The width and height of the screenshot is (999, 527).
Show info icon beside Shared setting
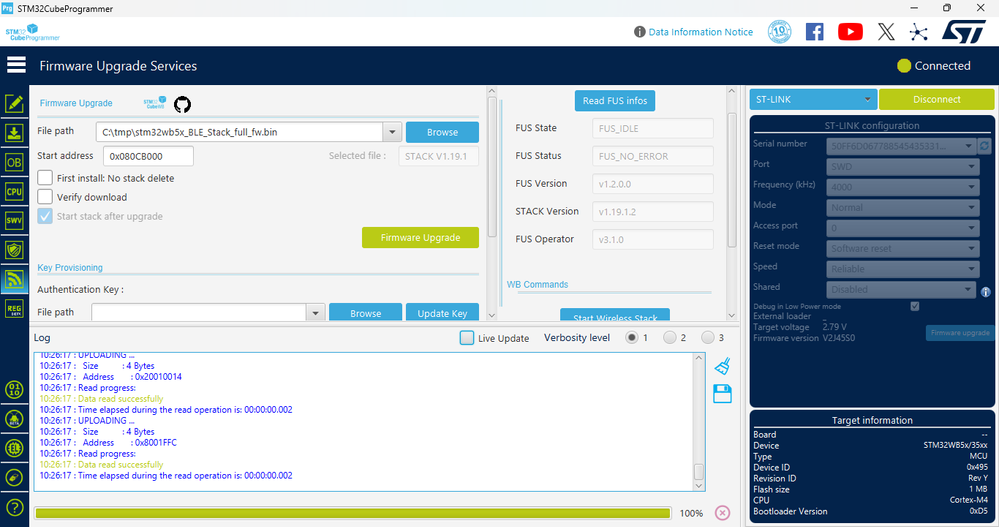(986, 292)
